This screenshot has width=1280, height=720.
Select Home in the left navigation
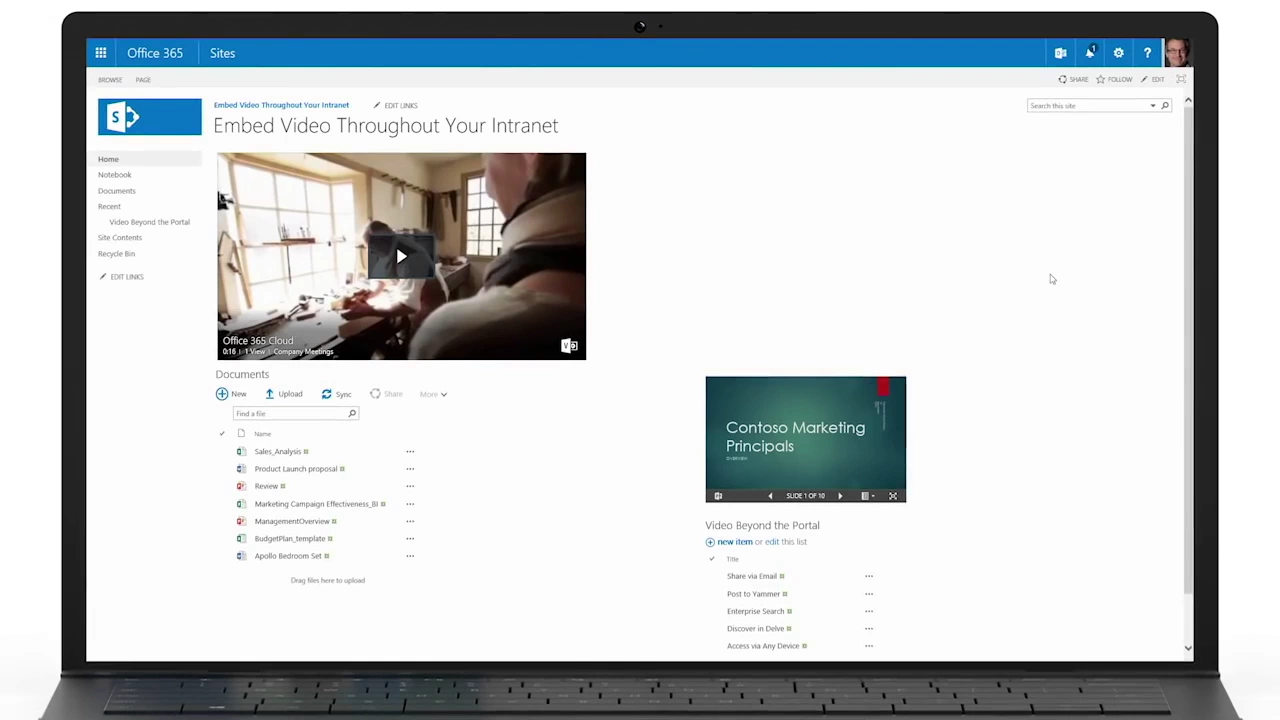pyautogui.click(x=108, y=159)
